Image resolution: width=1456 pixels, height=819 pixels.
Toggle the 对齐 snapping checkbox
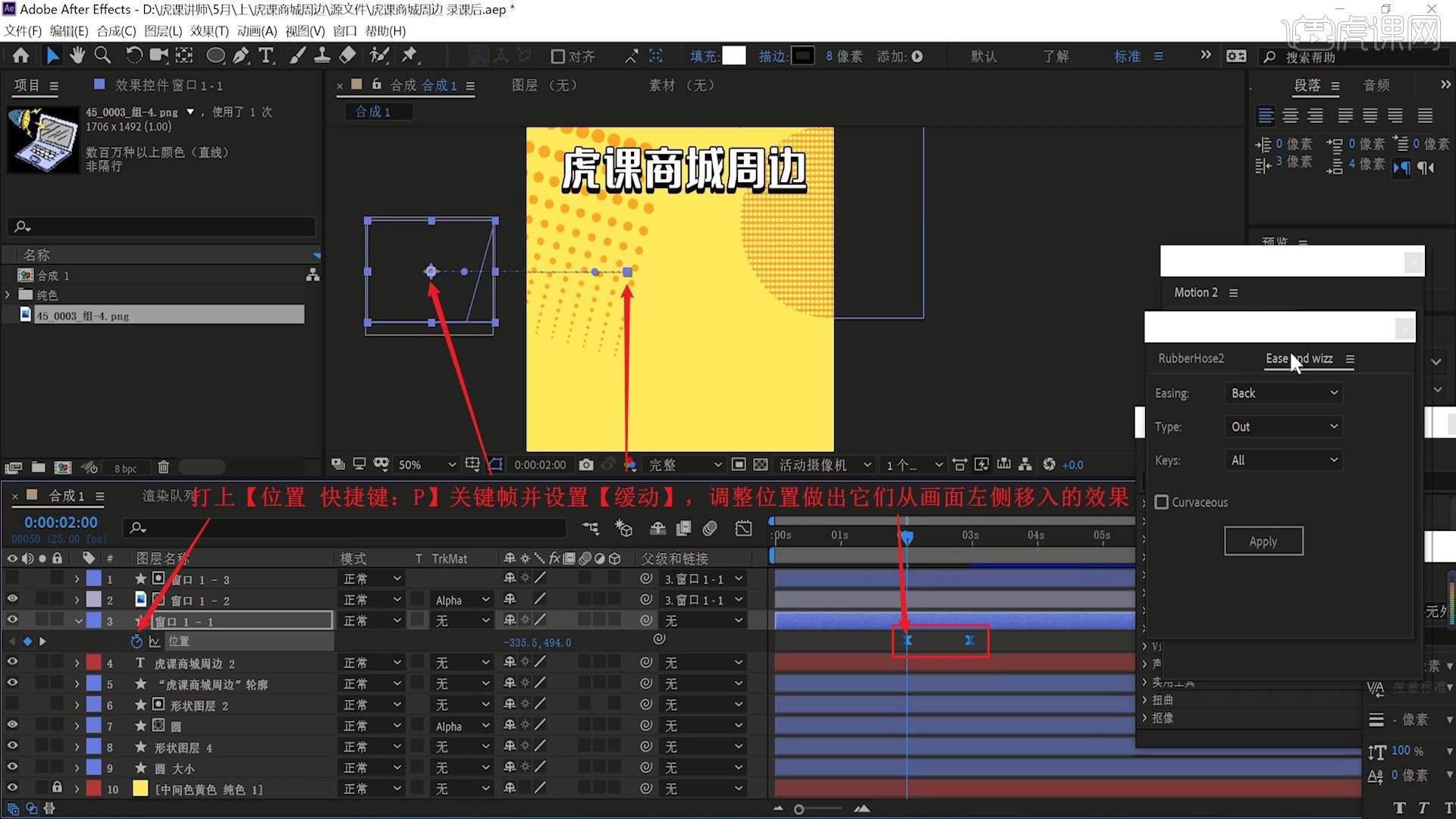(557, 56)
